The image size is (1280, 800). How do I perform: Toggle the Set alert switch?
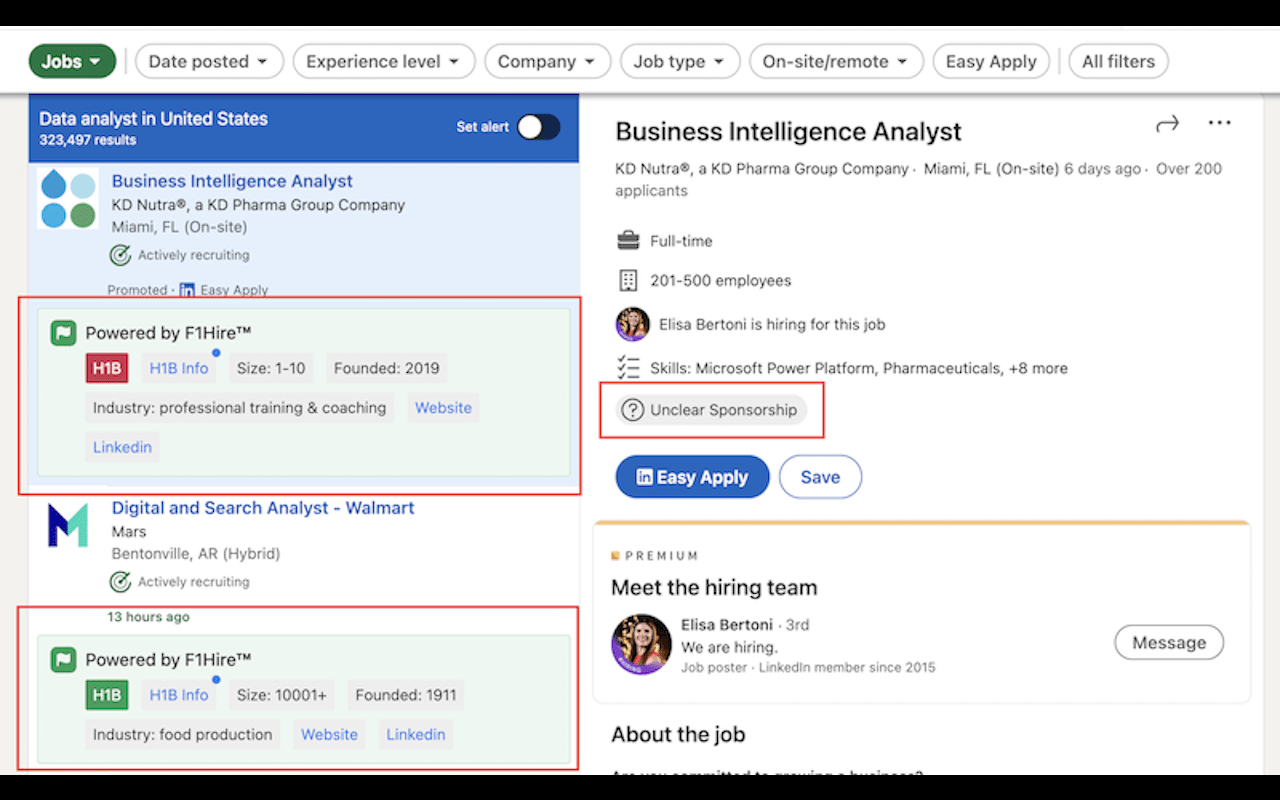[538, 127]
